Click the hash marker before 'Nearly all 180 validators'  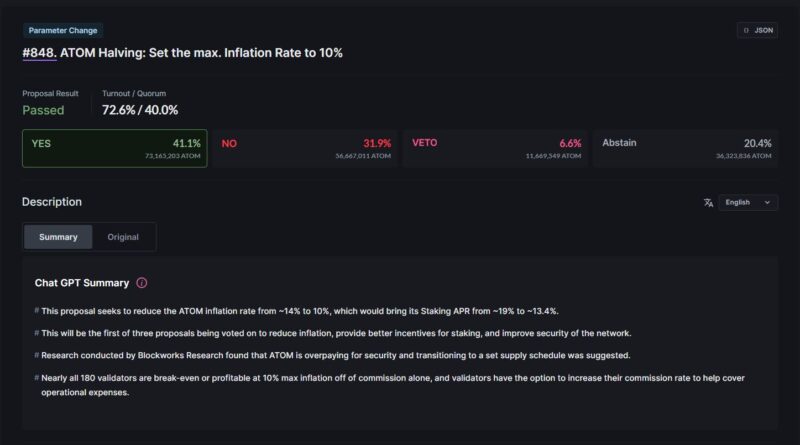point(37,378)
